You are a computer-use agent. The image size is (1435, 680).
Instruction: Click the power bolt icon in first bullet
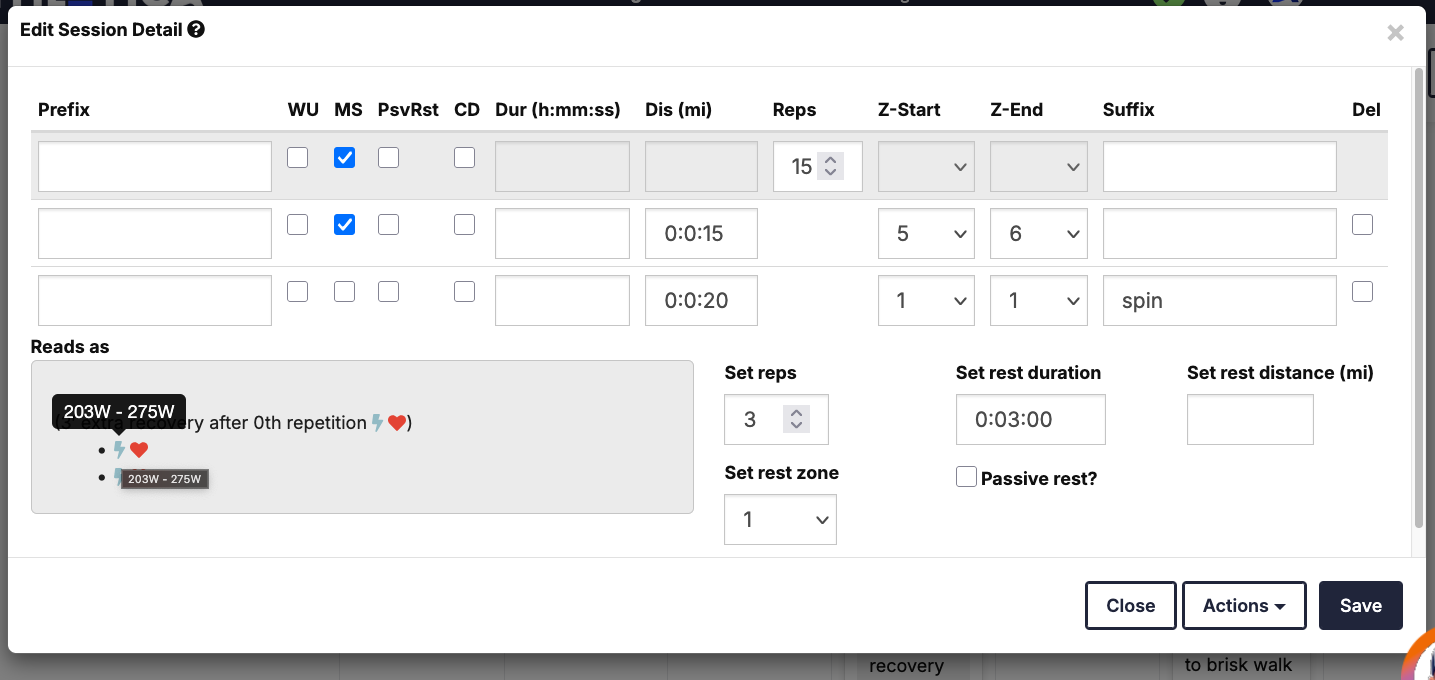pos(119,450)
